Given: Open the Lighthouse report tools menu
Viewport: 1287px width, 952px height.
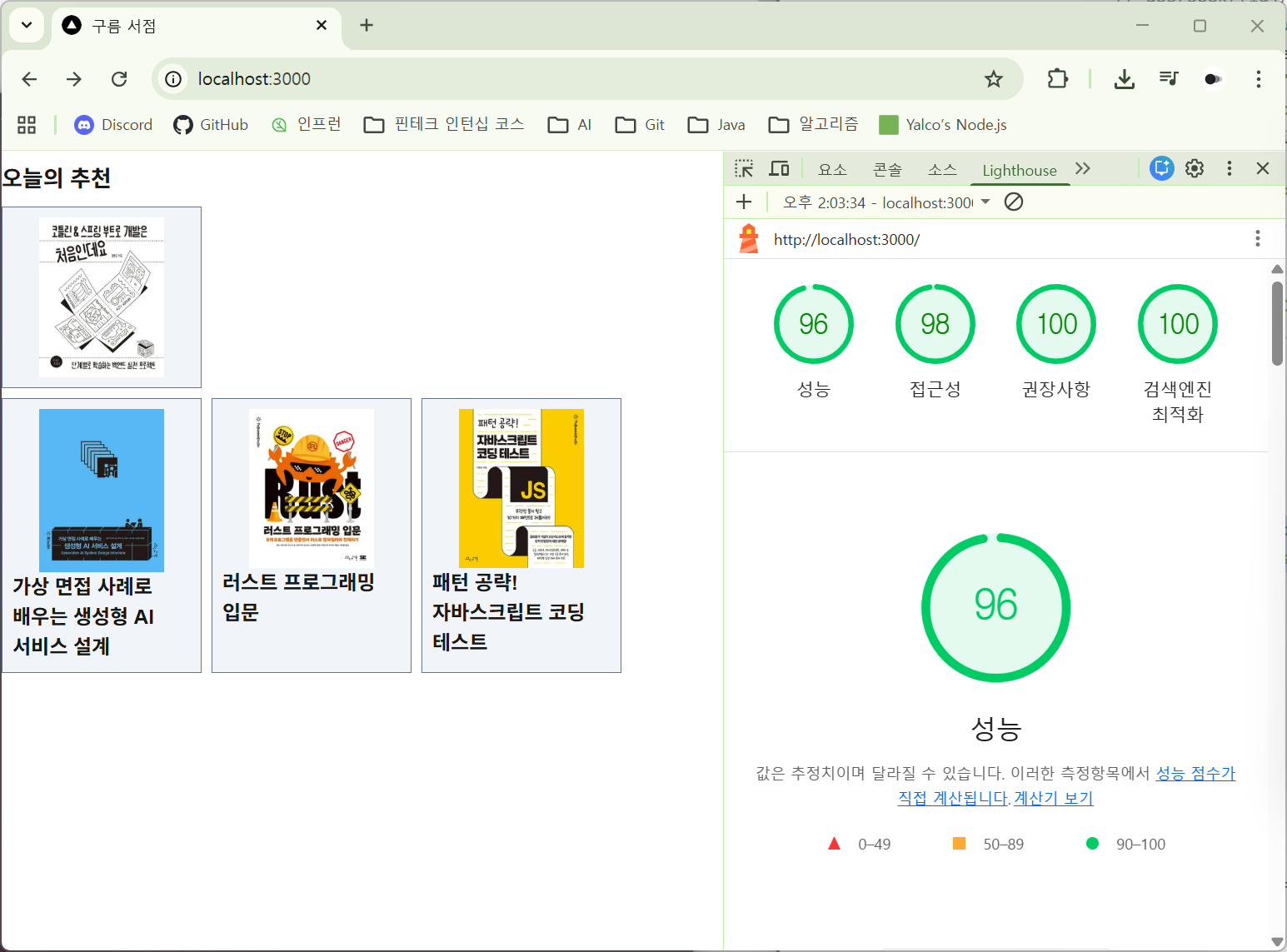Looking at the screenshot, I should [x=1257, y=239].
